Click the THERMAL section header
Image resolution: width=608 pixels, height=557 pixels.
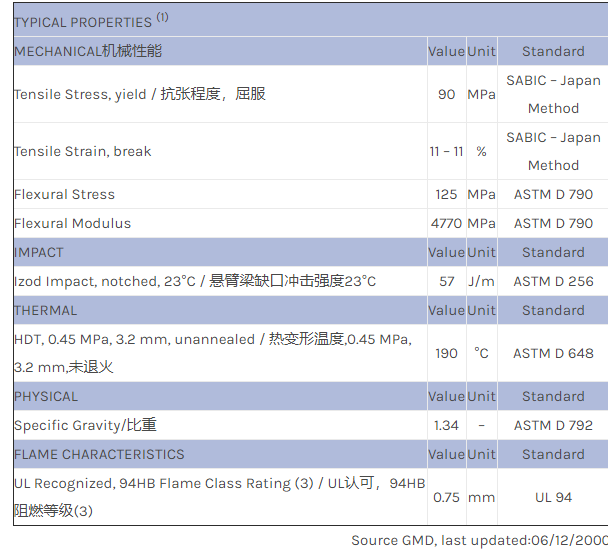46,311
